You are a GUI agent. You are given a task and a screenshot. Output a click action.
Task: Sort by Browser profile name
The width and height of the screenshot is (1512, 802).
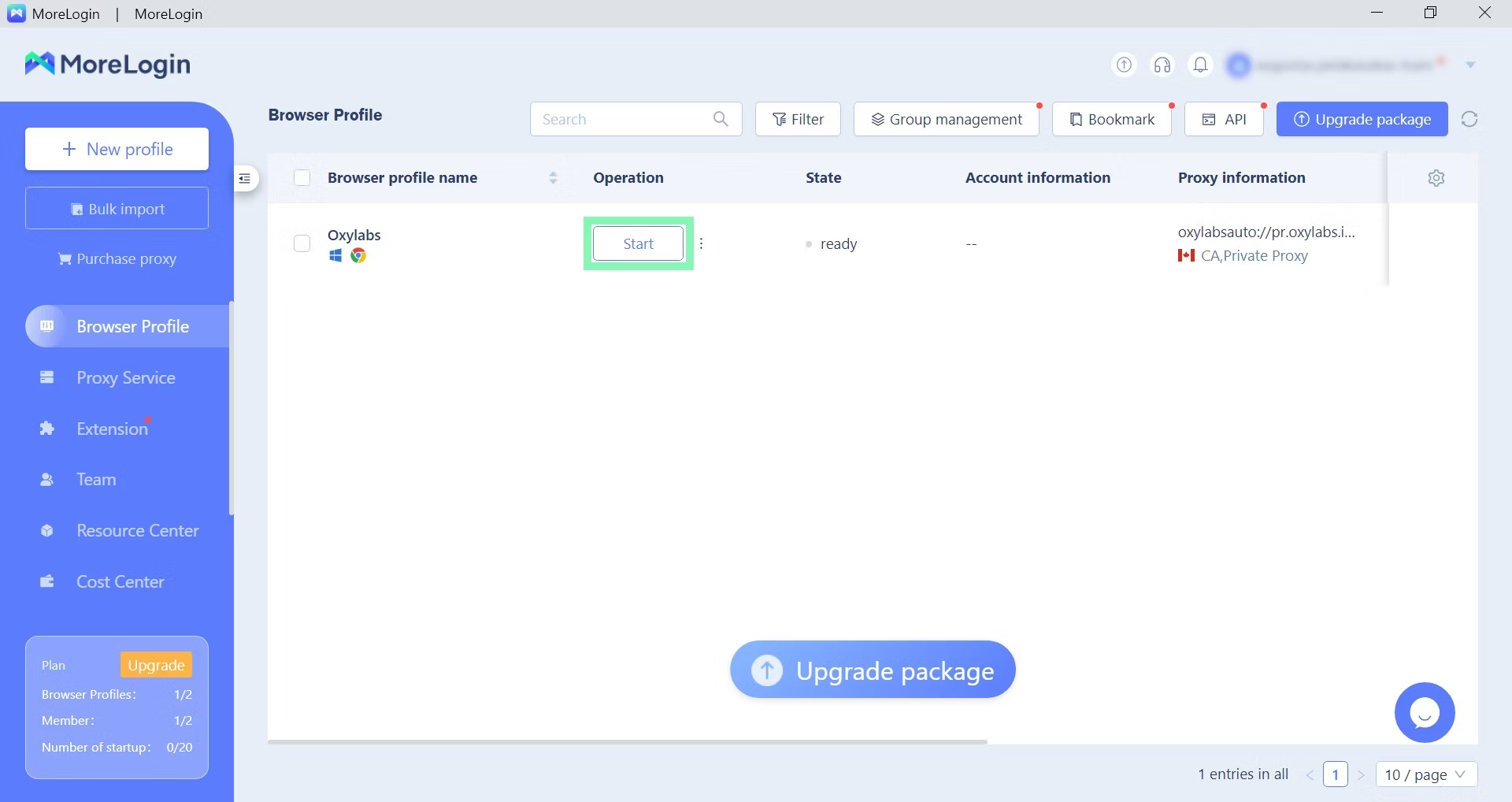pyautogui.click(x=553, y=178)
